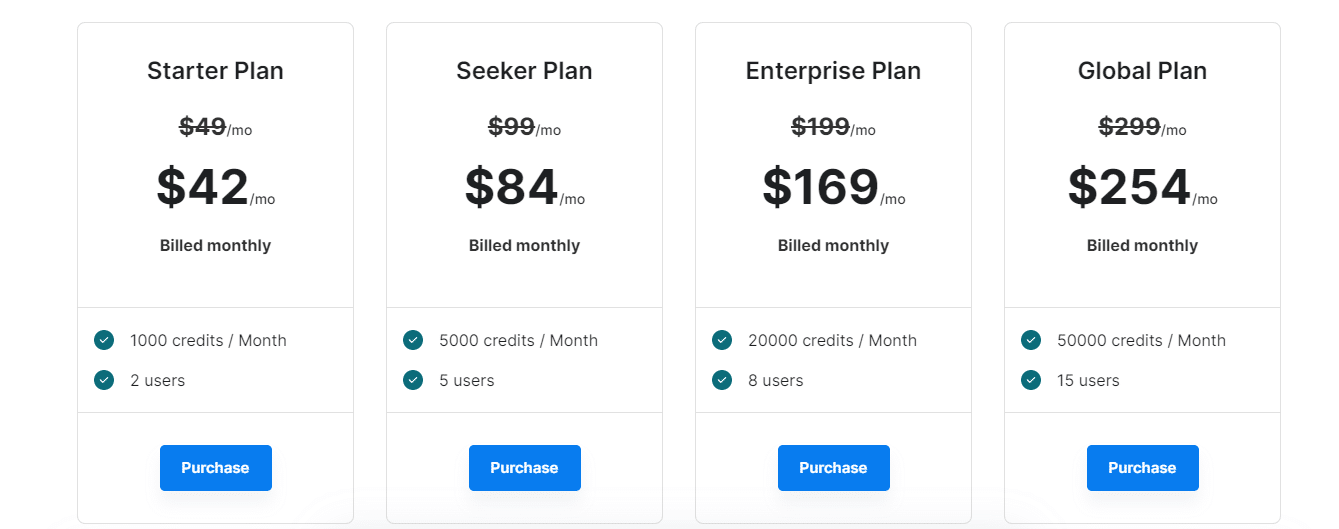Click checkmark icon beside 8 users
The width and height of the screenshot is (1339, 529).
click(722, 380)
